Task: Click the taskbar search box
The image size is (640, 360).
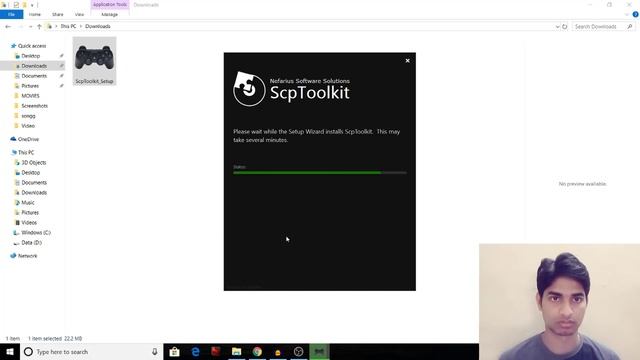Action: click(91, 351)
